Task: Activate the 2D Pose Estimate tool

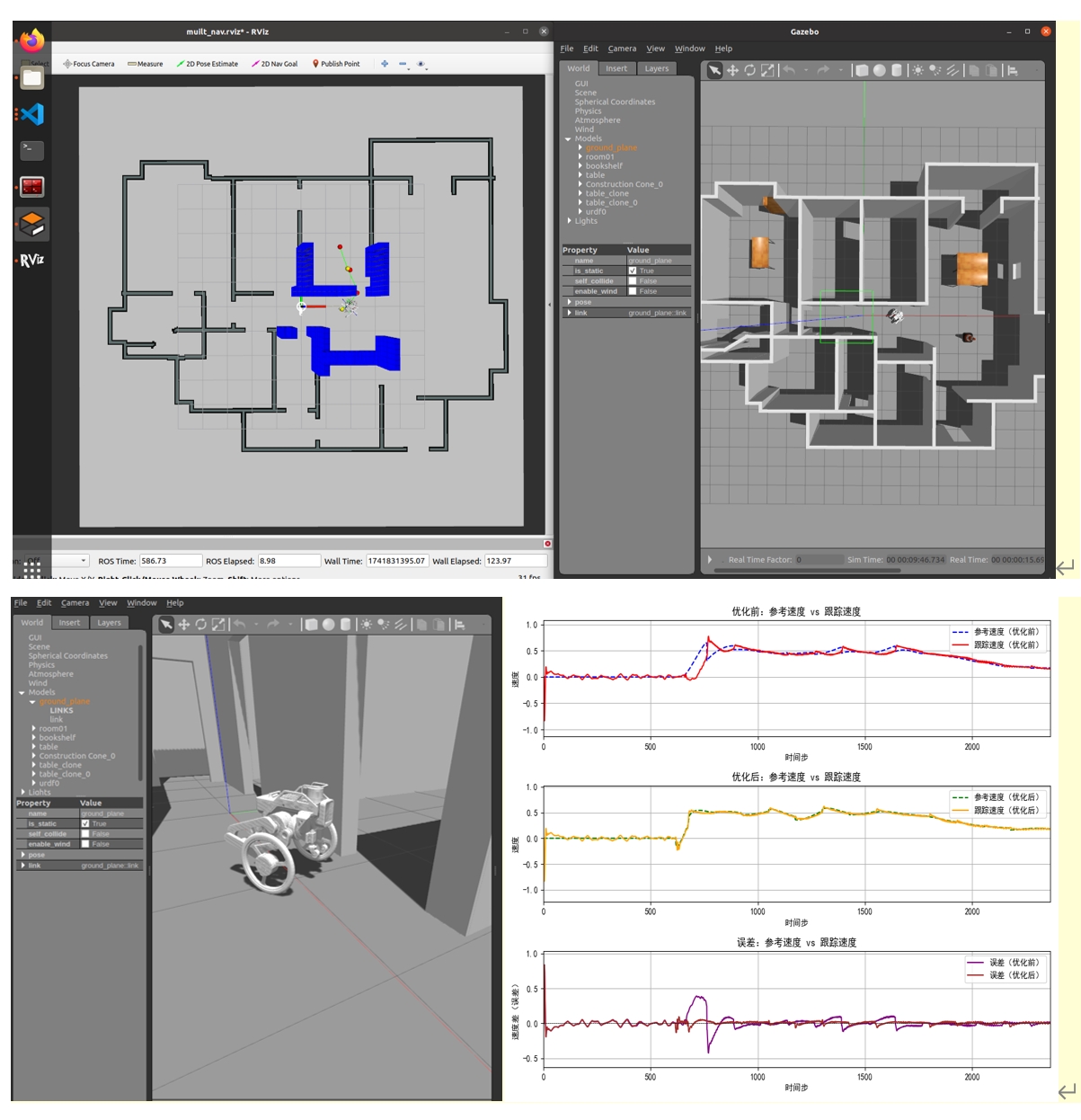Action: [x=208, y=64]
